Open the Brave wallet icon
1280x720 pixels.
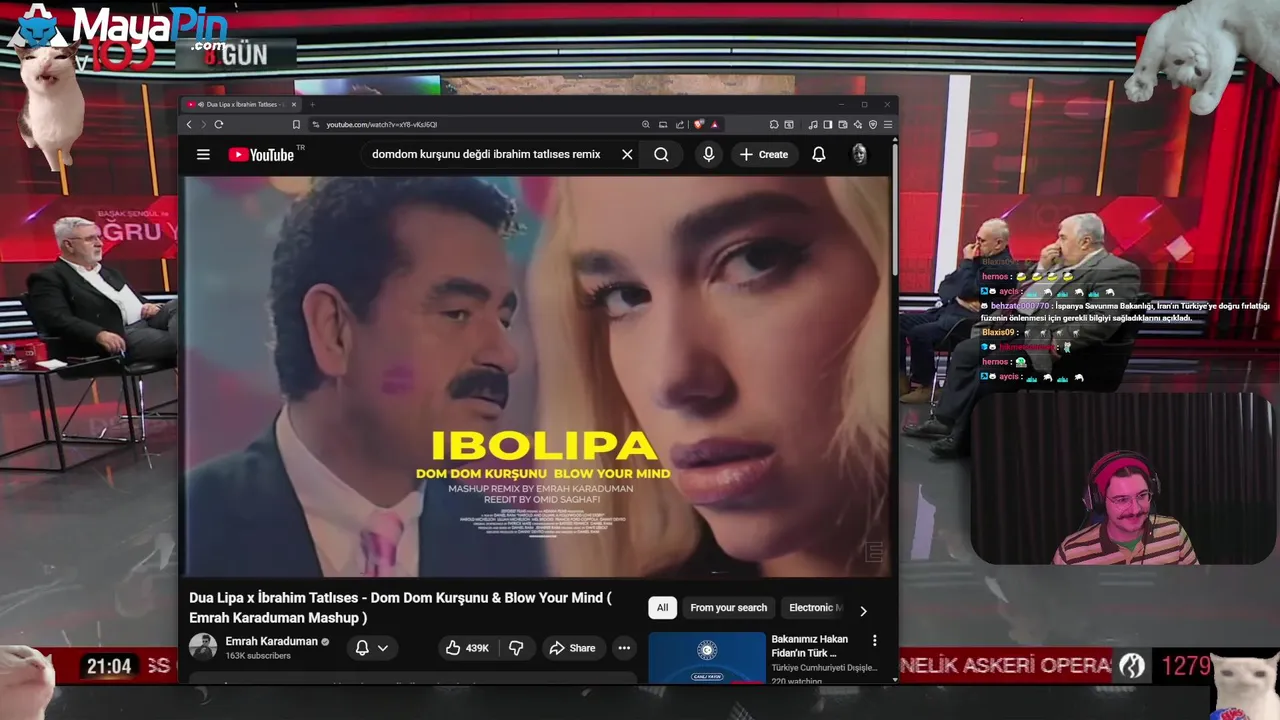(x=843, y=124)
